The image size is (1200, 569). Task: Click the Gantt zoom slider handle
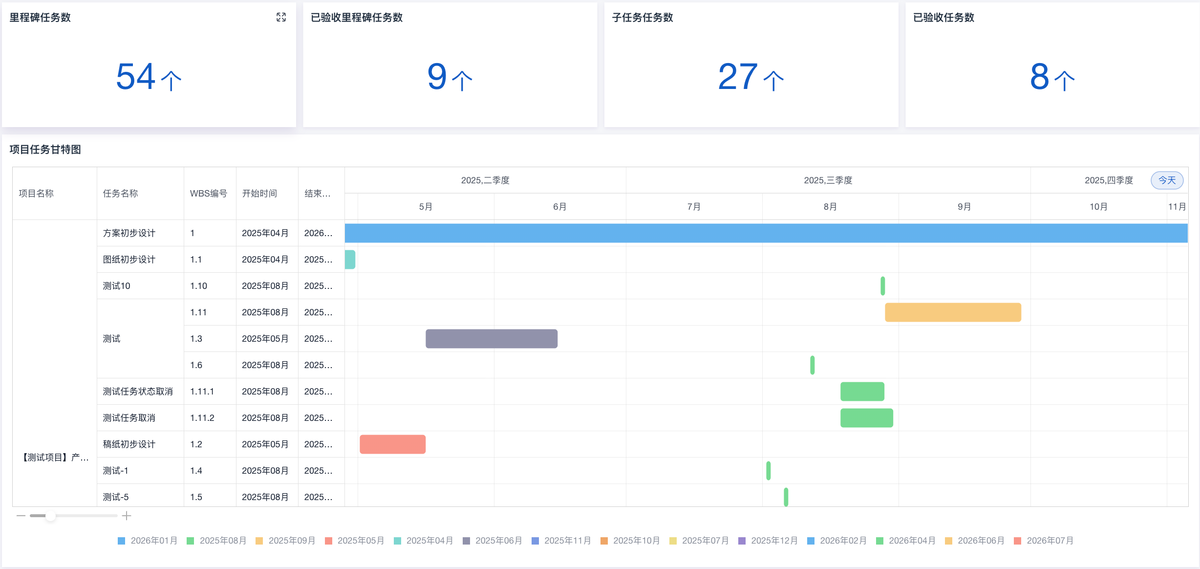tap(50, 516)
